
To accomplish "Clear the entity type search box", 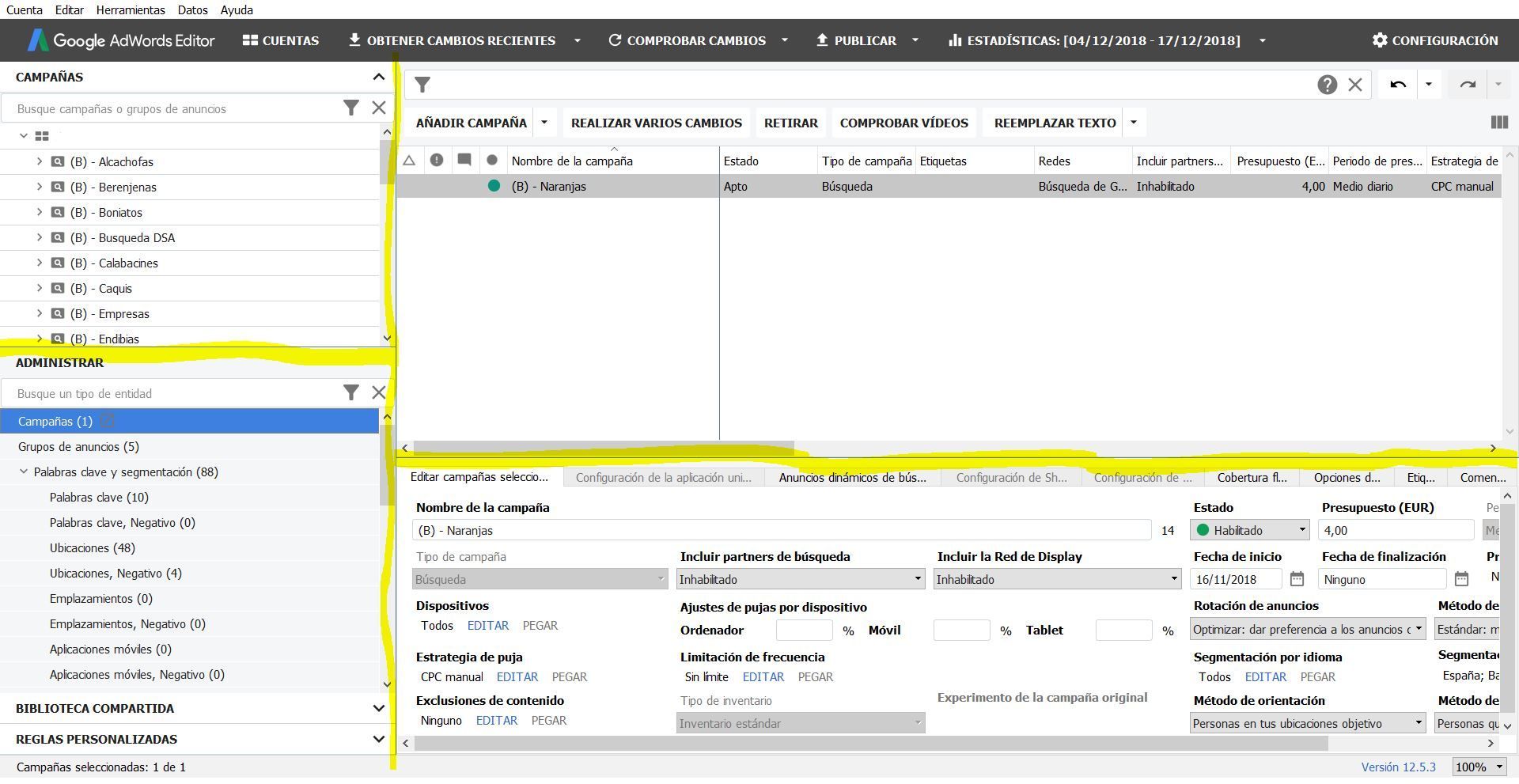I will 378,393.
